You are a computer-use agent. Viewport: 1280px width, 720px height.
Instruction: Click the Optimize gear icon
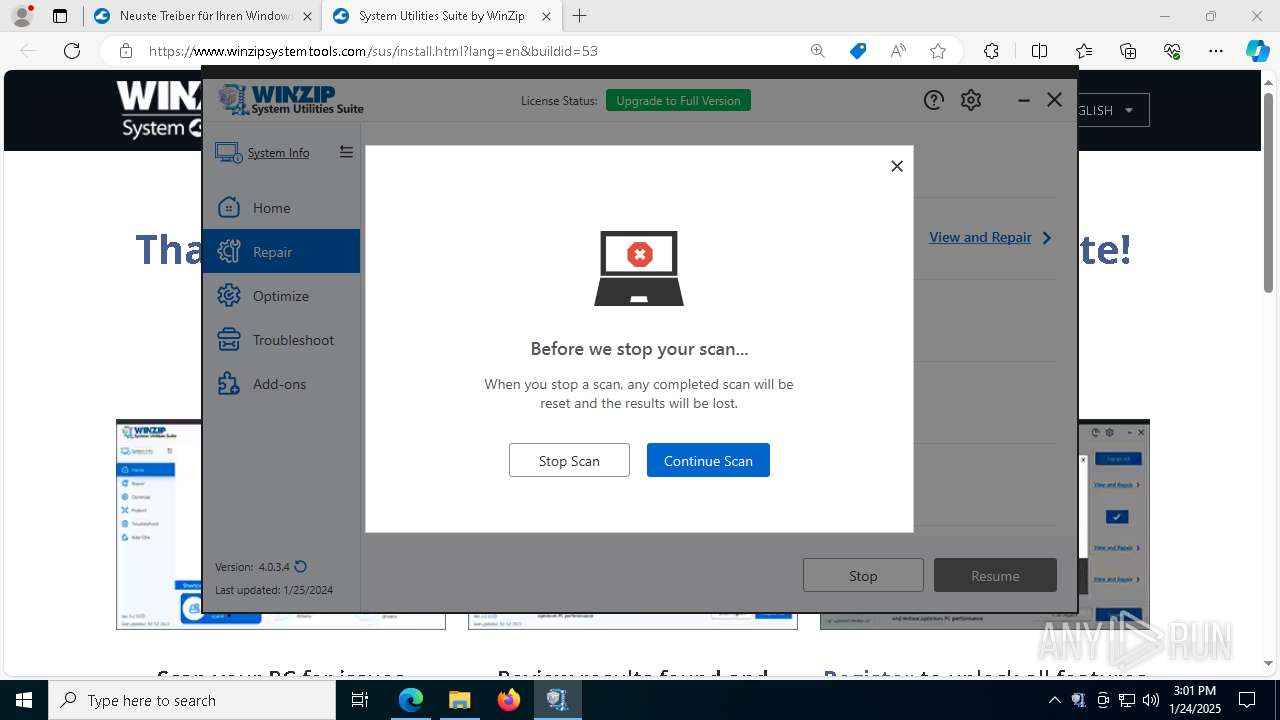coord(229,296)
